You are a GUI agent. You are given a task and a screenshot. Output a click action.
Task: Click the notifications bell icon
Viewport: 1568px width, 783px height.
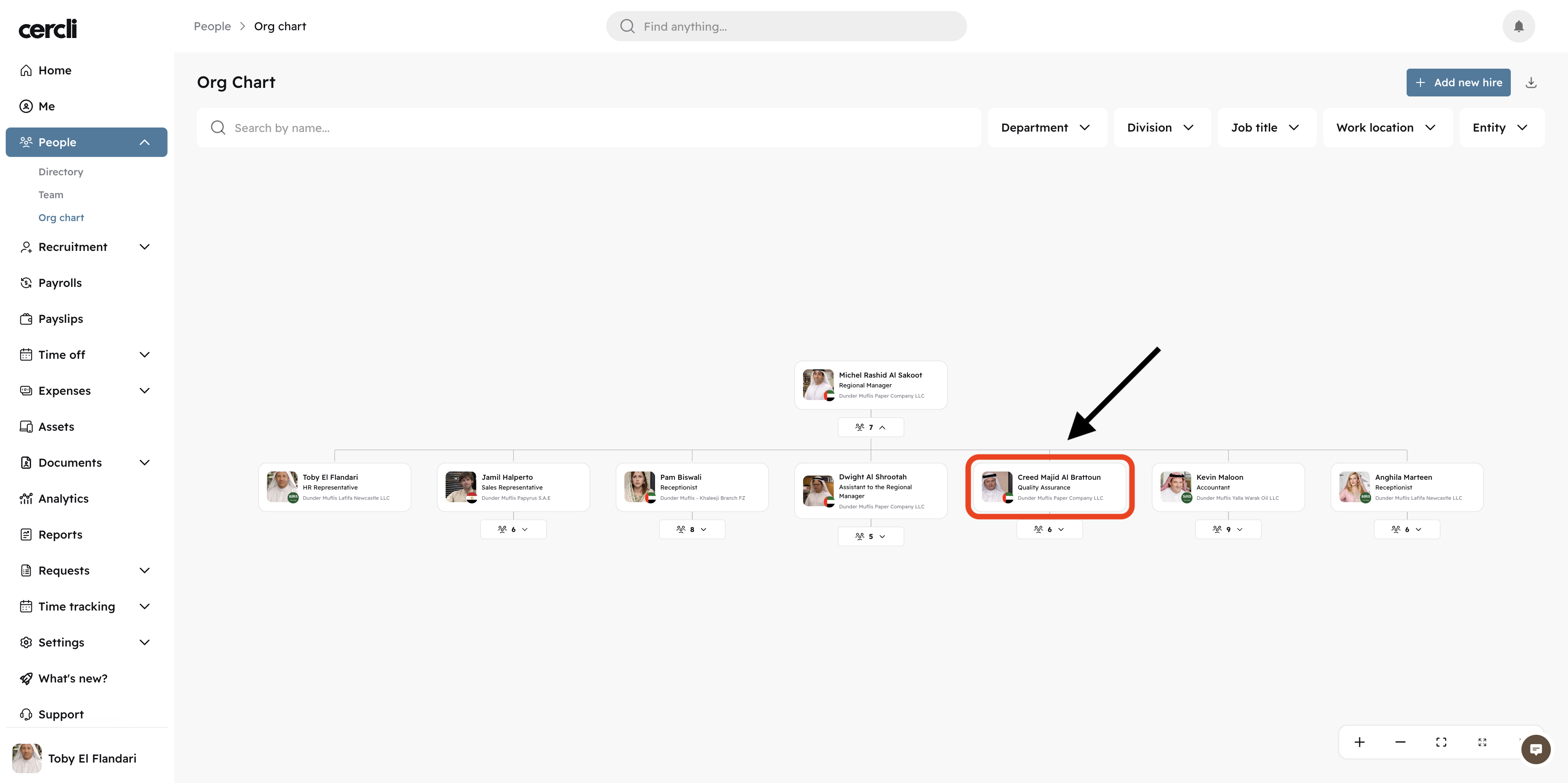[x=1518, y=26]
